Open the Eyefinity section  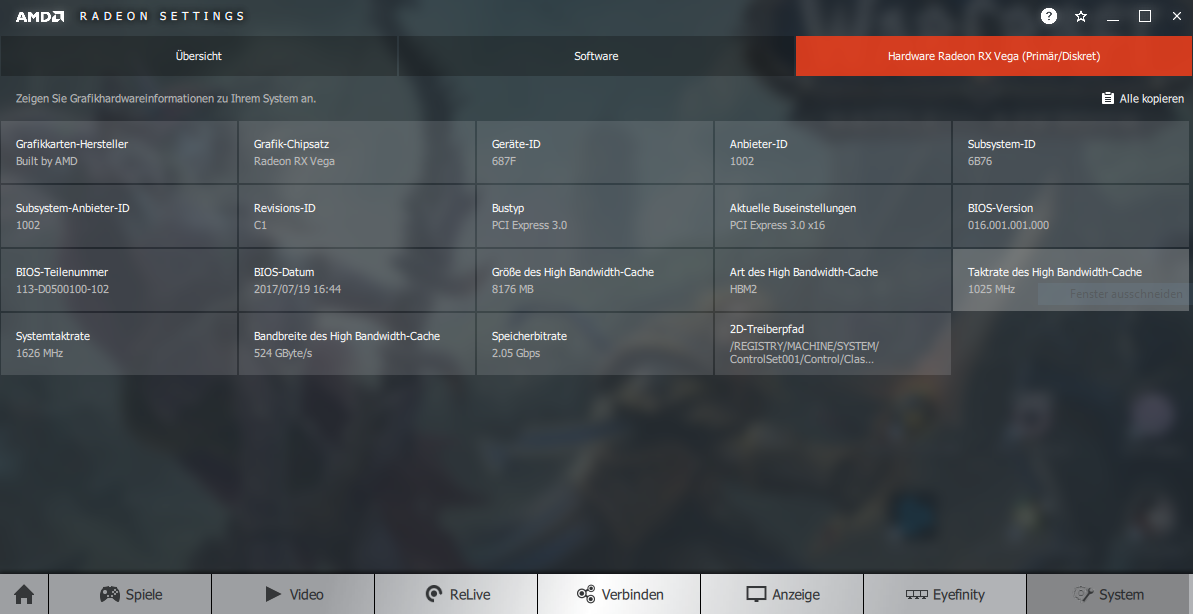click(x=944, y=594)
